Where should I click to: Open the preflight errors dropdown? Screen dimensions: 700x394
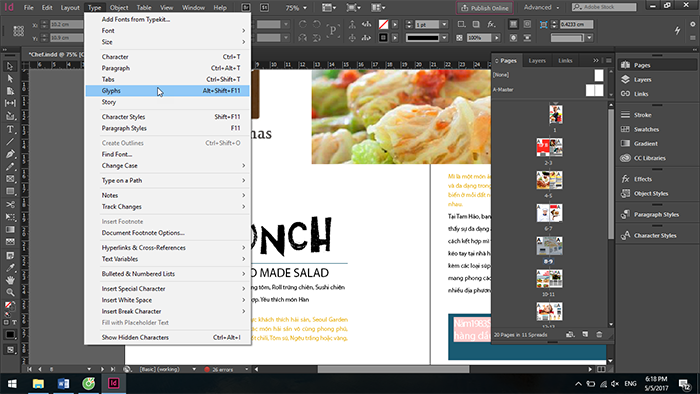(x=246, y=369)
